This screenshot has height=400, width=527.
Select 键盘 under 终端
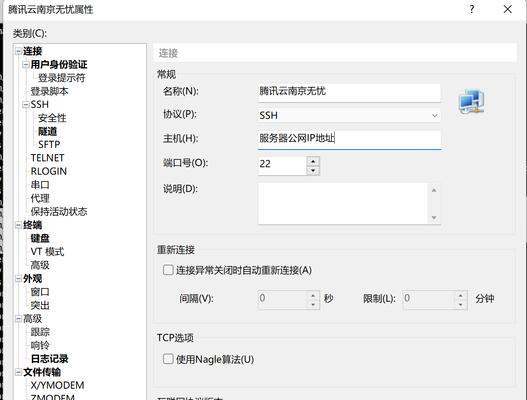pos(40,238)
